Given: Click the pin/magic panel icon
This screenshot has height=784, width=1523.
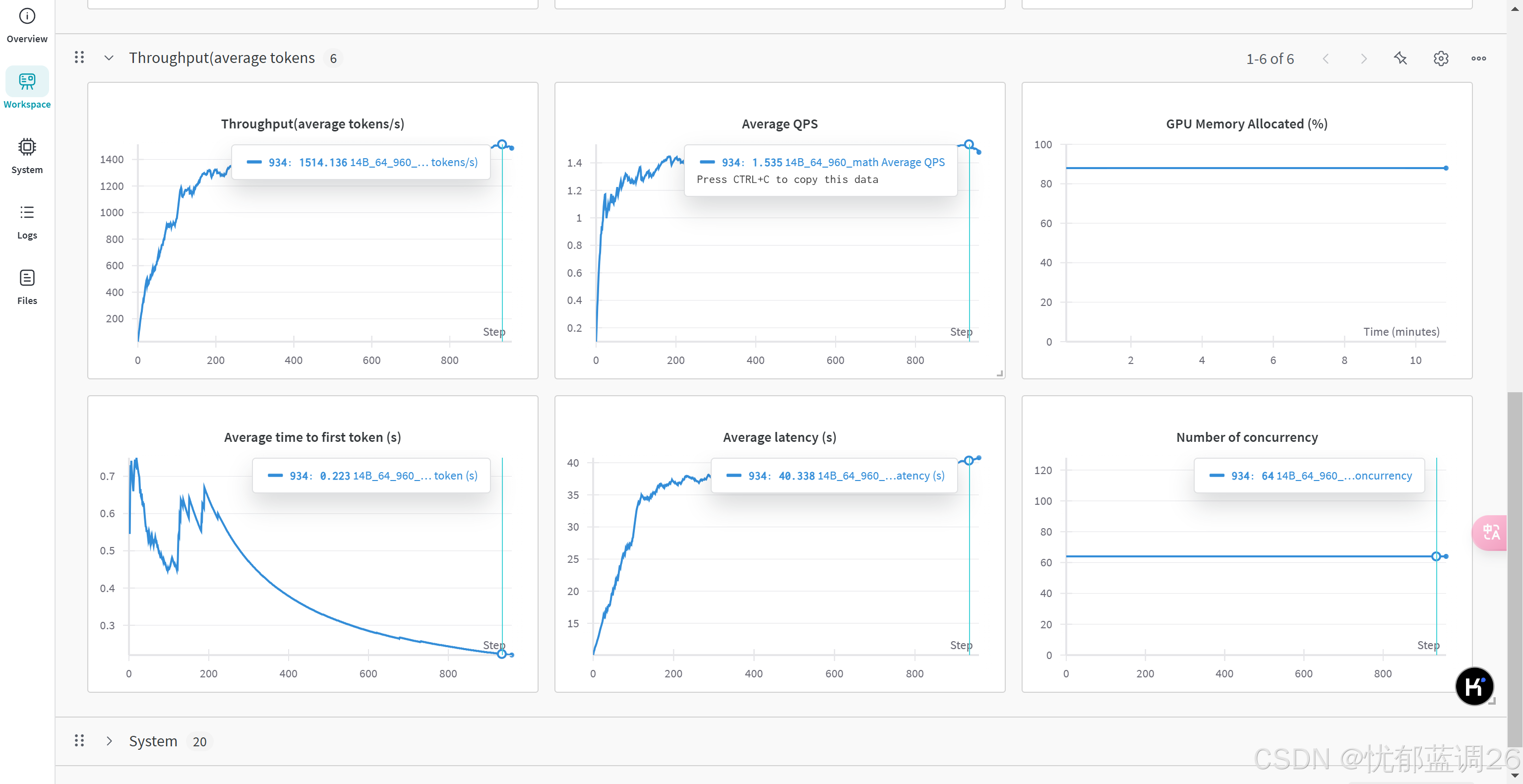Looking at the screenshot, I should [1400, 59].
